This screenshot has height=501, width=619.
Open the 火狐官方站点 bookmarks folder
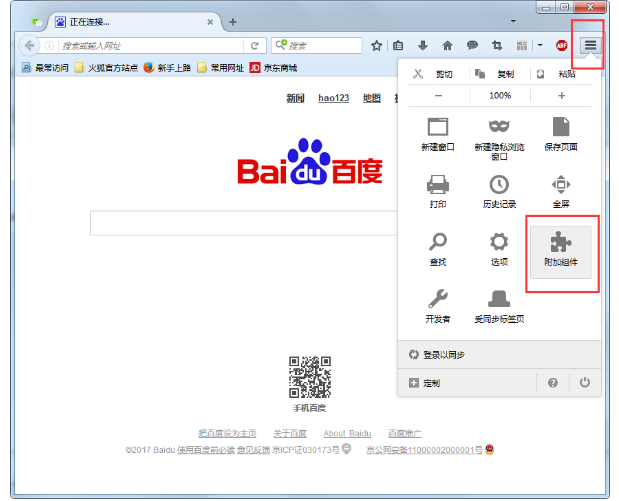(x=107, y=68)
